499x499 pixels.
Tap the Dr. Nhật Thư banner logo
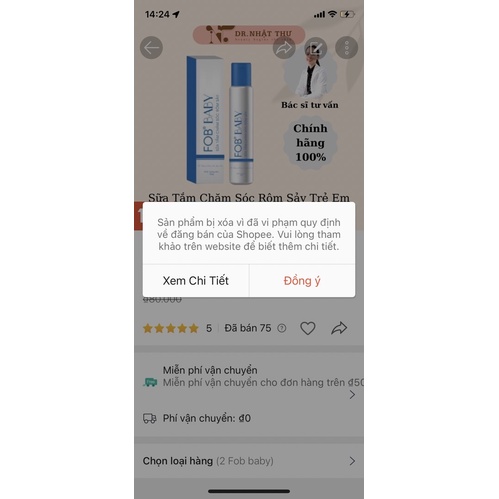(249, 35)
